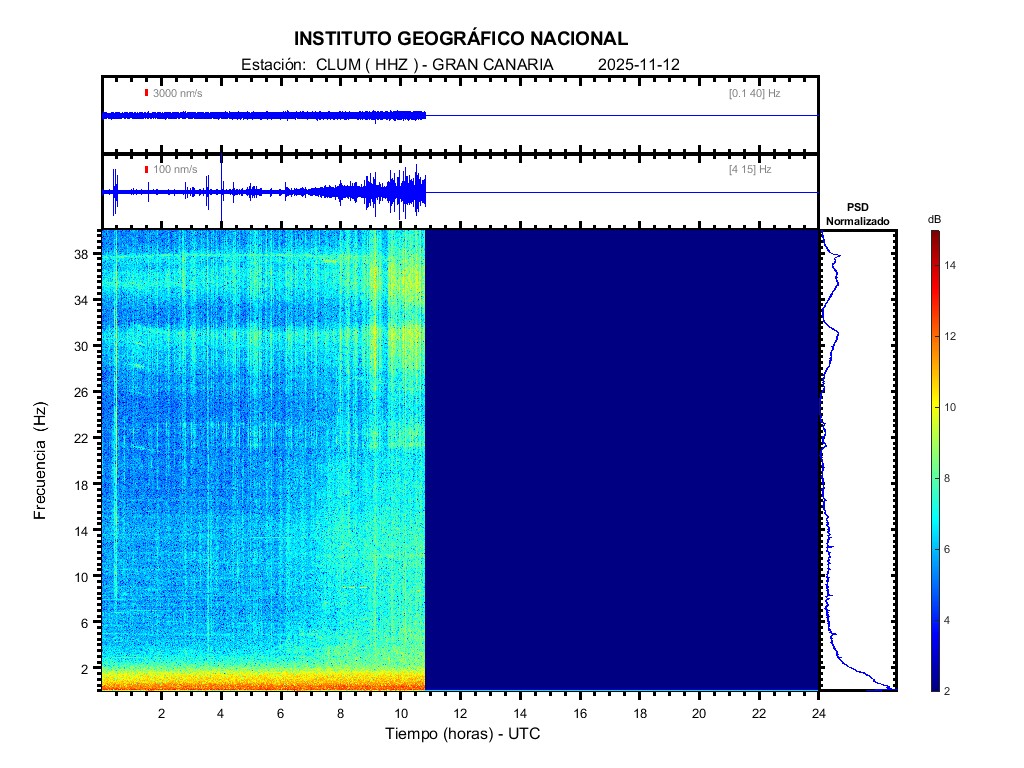The height and width of the screenshot is (768, 1024).
Task: Click the PSD Normalizado panel heading
Action: 857,214
